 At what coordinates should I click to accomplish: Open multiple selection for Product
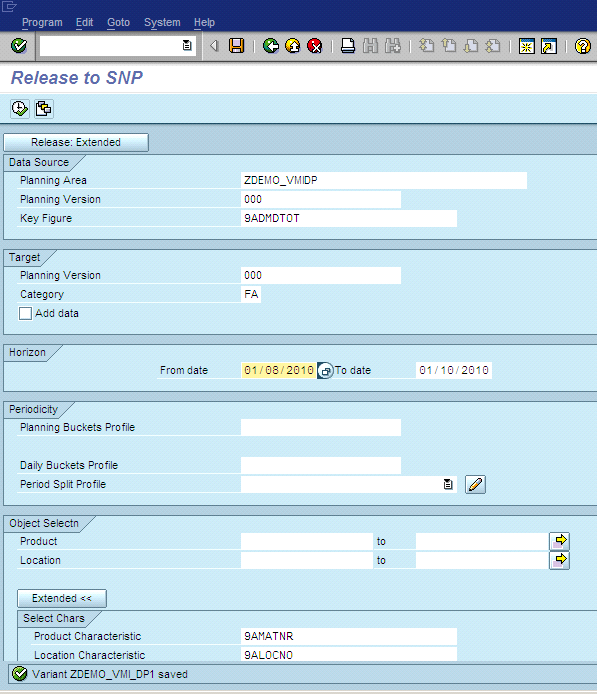559,541
